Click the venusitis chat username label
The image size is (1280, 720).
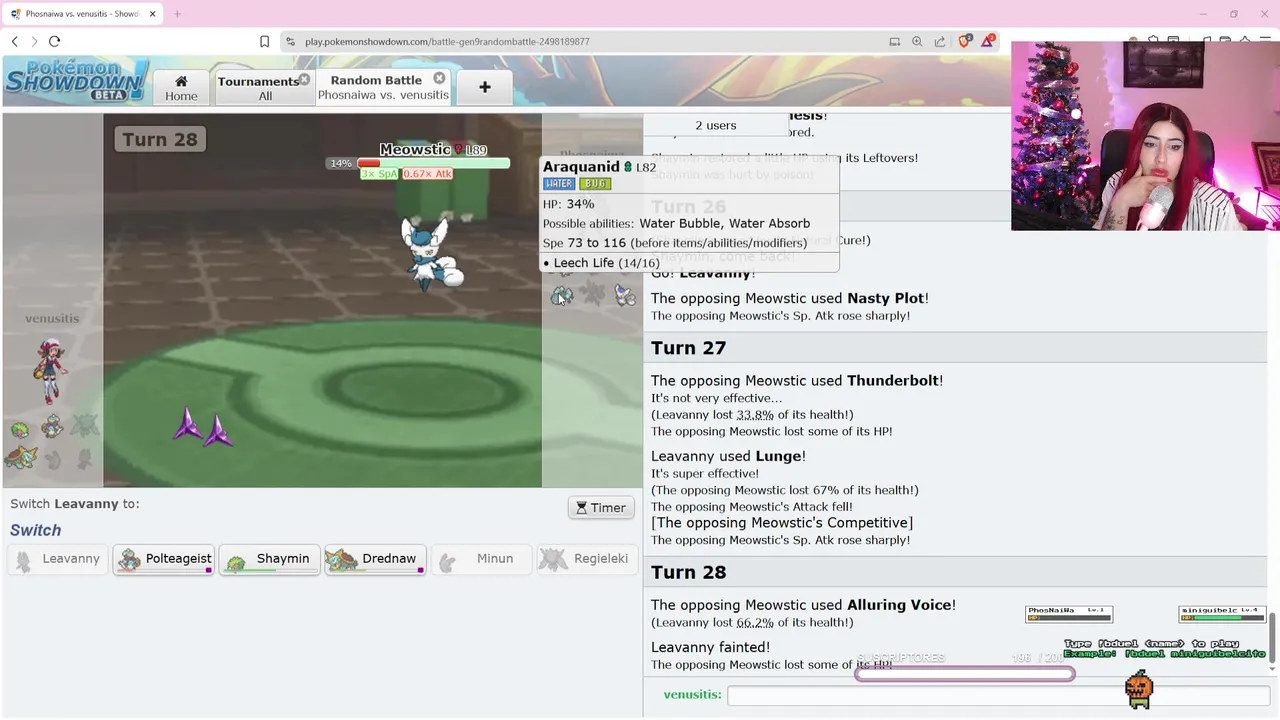[x=692, y=694]
